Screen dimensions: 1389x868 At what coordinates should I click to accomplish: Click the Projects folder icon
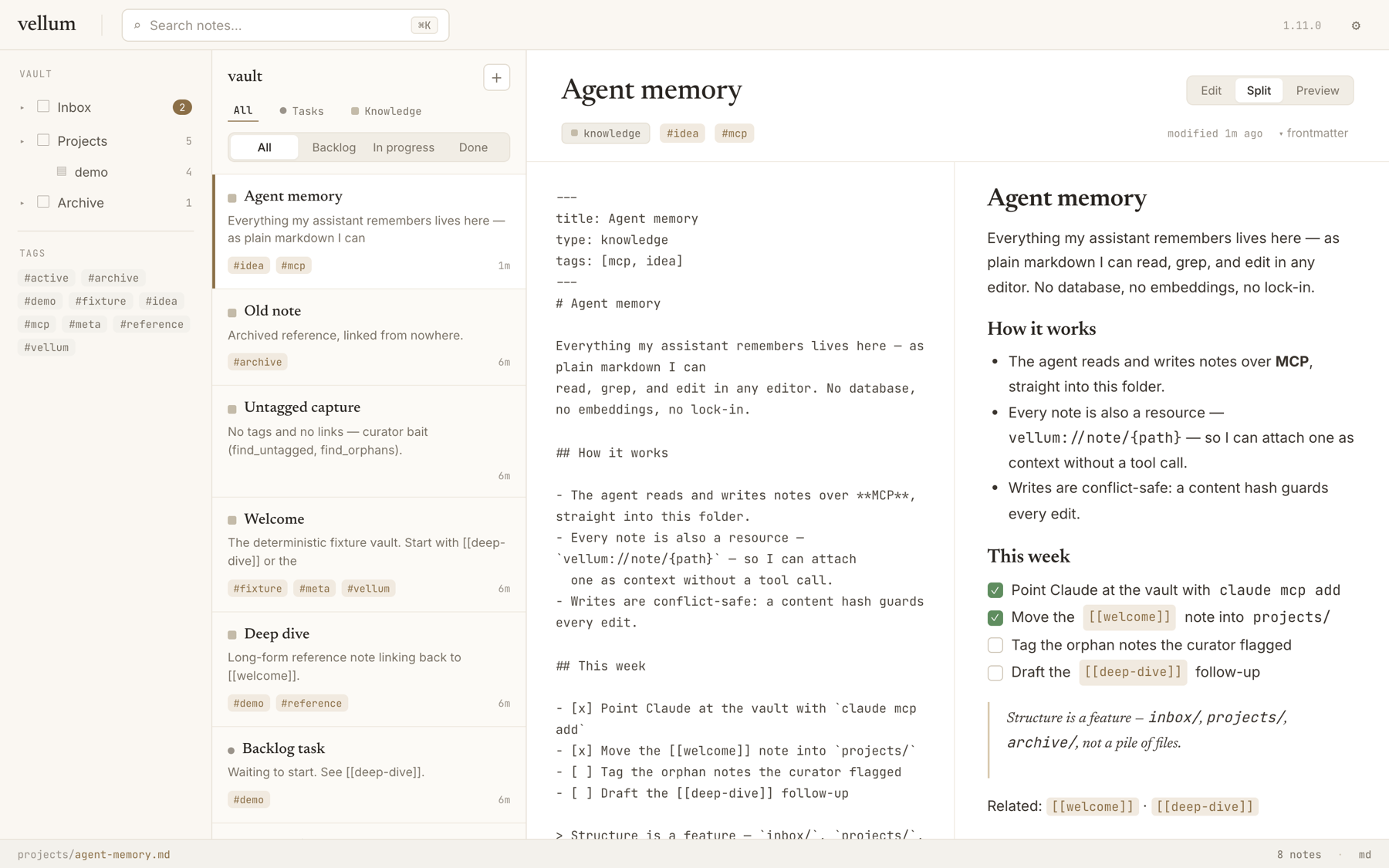coord(43,140)
